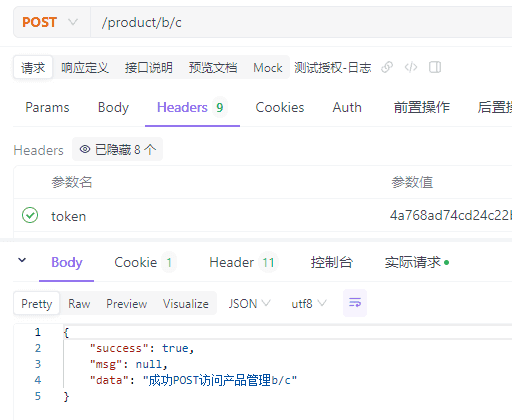Open the POST method dropdown
The image size is (512, 420).
[x=51, y=22]
